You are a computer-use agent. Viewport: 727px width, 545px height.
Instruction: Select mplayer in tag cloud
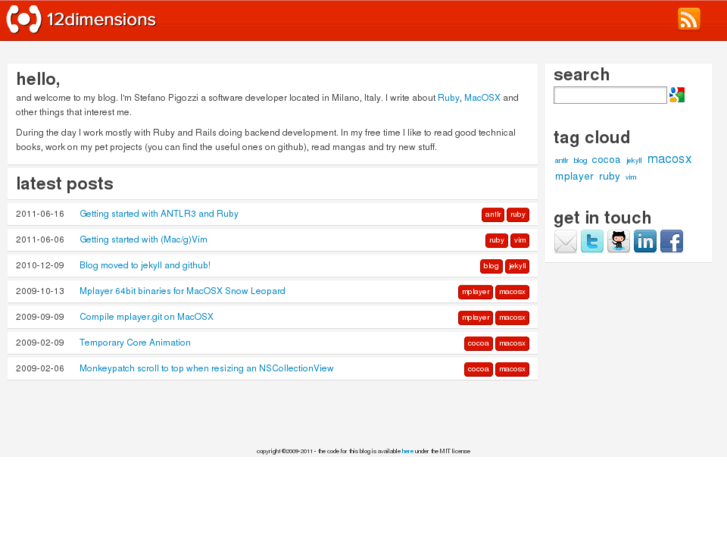[x=574, y=177]
